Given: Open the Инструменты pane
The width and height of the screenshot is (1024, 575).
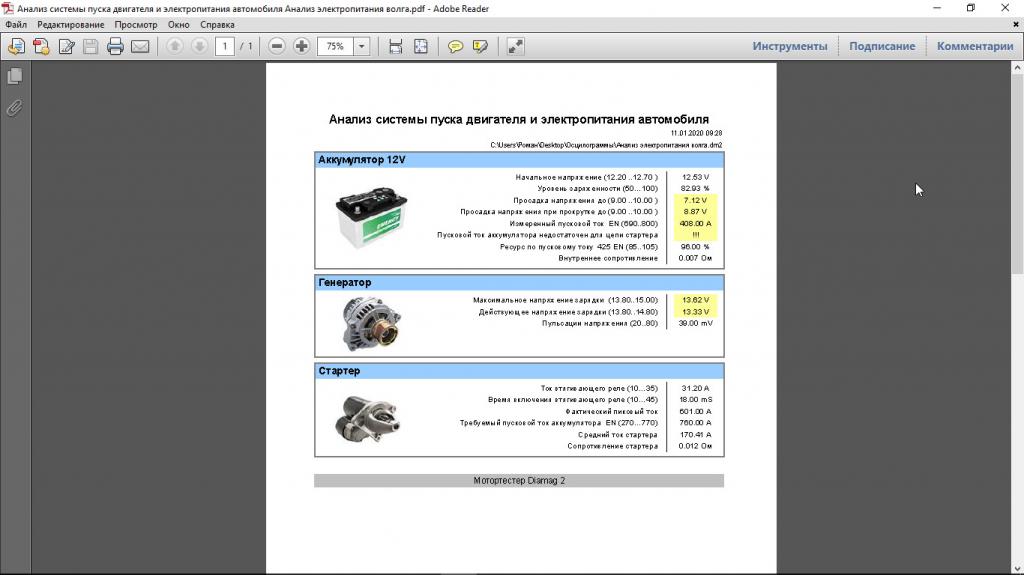Looking at the screenshot, I should pyautogui.click(x=790, y=46).
